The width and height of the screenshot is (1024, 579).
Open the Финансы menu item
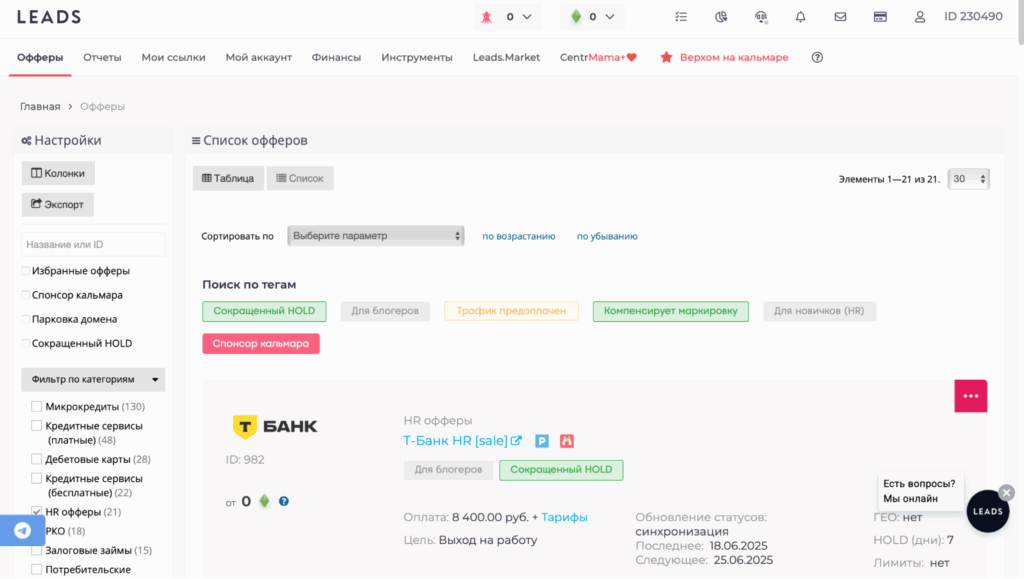tap(336, 57)
